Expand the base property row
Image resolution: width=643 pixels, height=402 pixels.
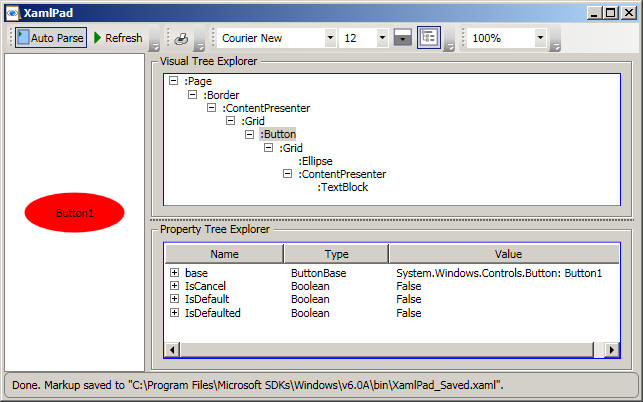click(x=174, y=272)
